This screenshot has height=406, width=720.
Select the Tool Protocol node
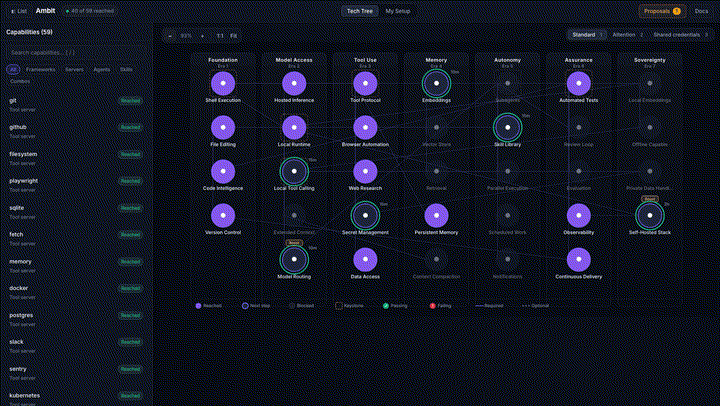(365, 84)
